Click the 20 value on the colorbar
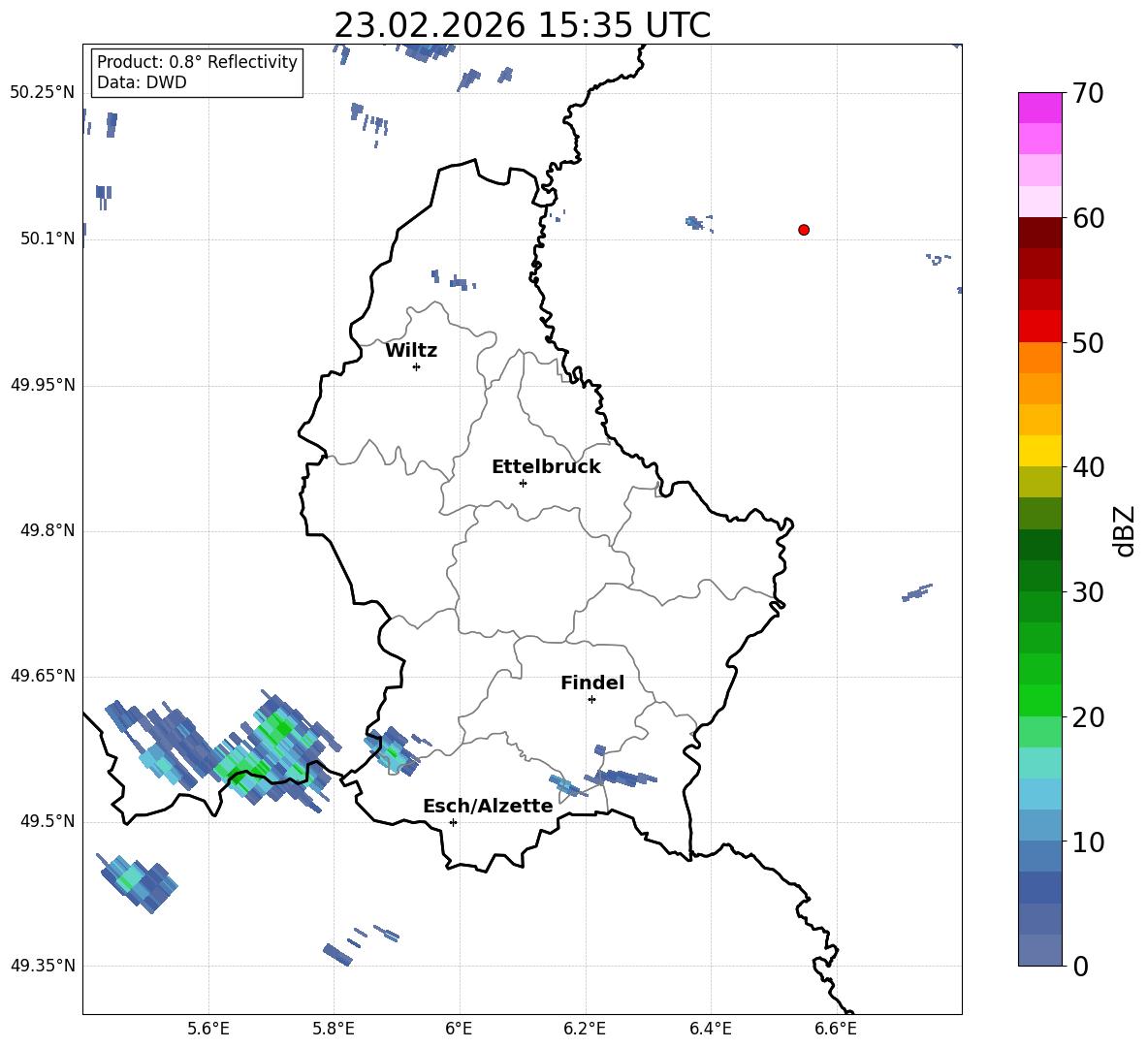Image resolution: width=1148 pixels, height=1048 pixels. 1088,716
